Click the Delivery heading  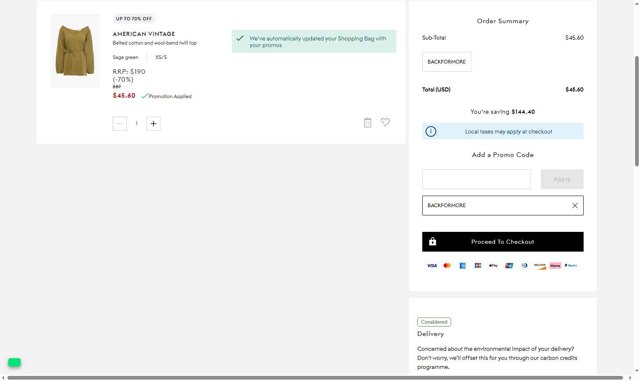pyautogui.click(x=430, y=334)
